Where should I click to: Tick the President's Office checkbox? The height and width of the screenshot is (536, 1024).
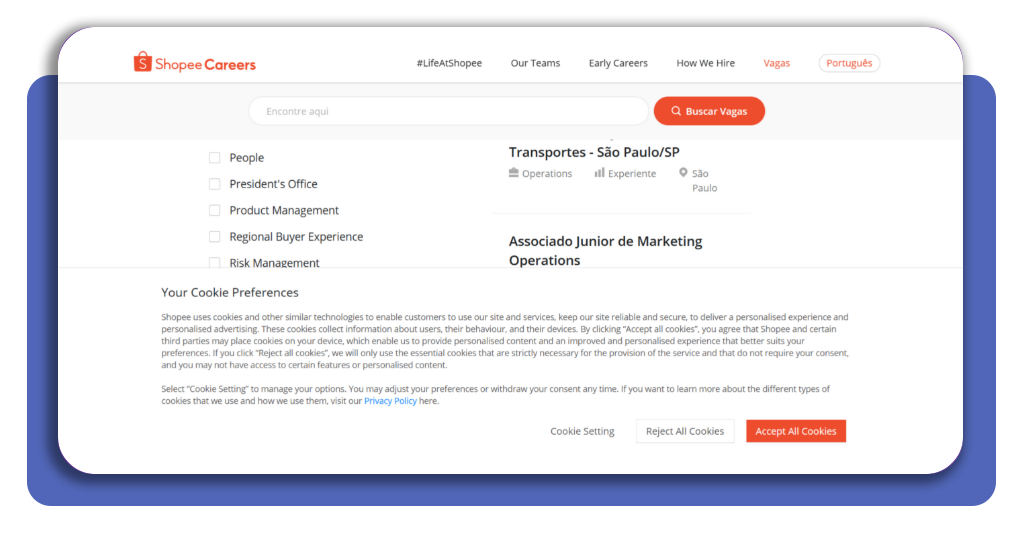click(214, 184)
